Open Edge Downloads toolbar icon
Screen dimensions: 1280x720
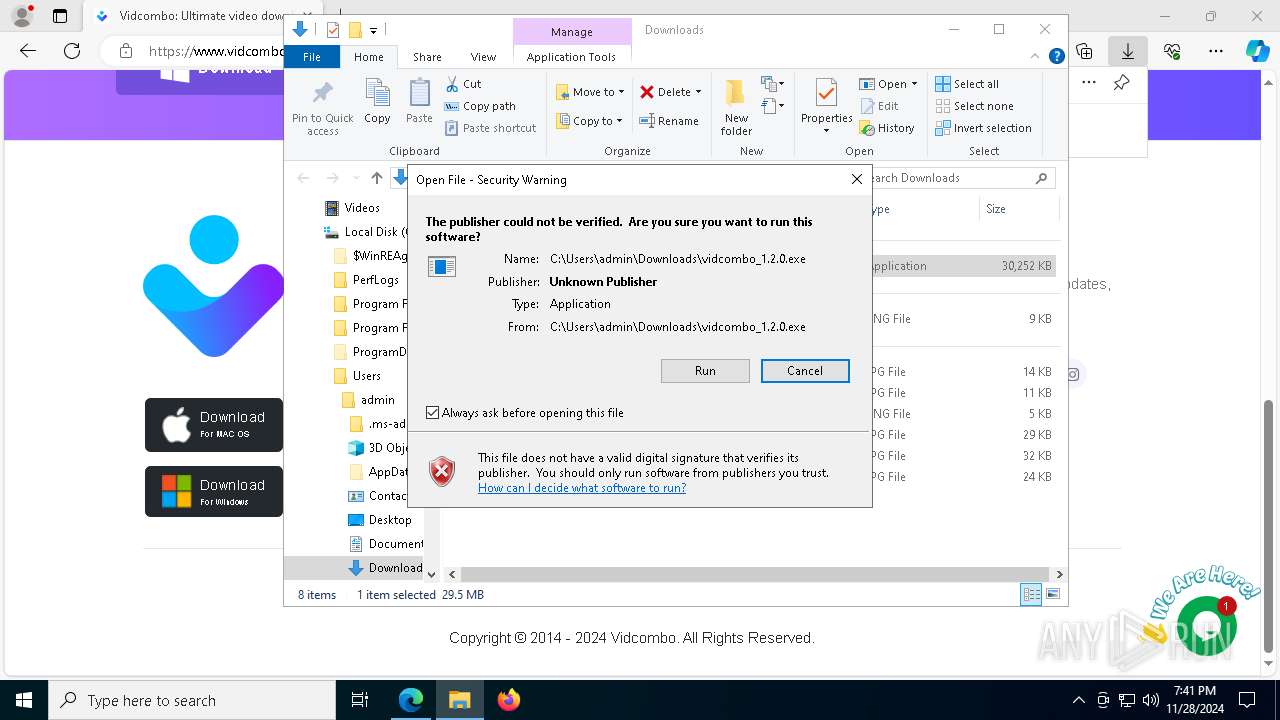coord(1128,51)
